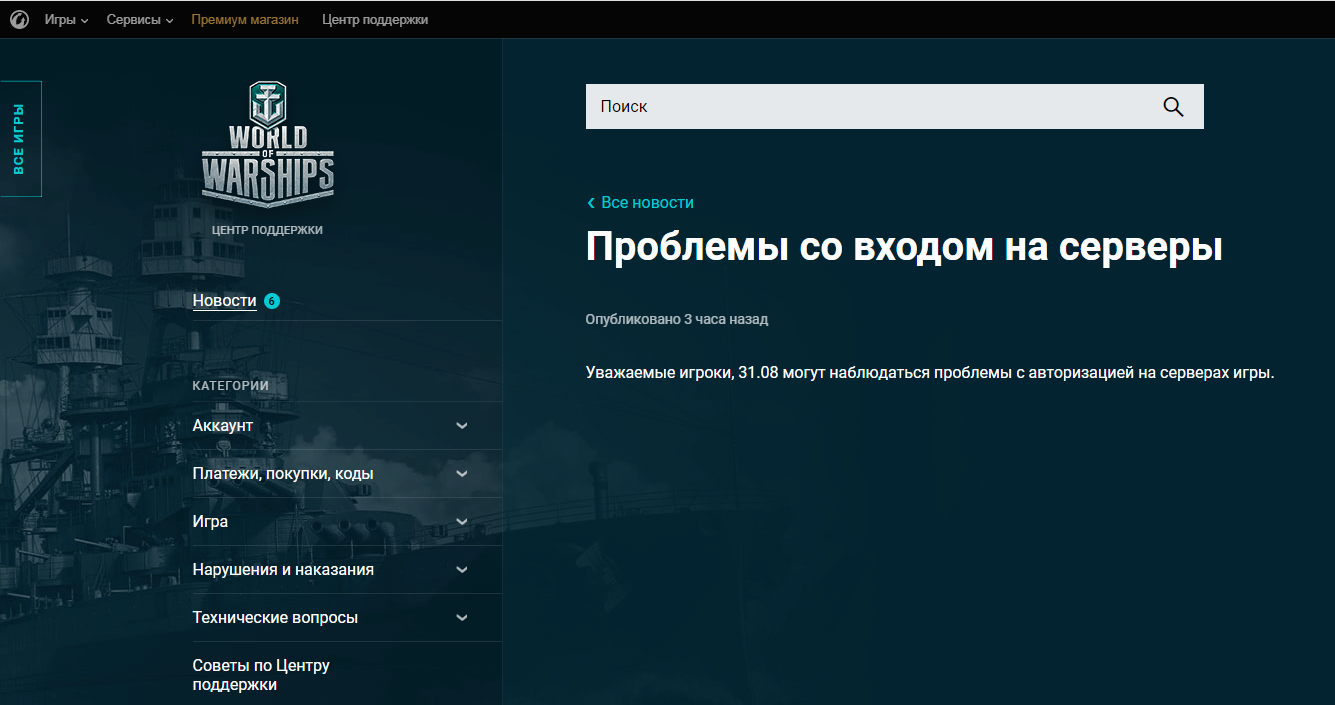The image size is (1335, 705).
Task: Expand Нарушения и наказания chevron
Action: tap(462, 570)
